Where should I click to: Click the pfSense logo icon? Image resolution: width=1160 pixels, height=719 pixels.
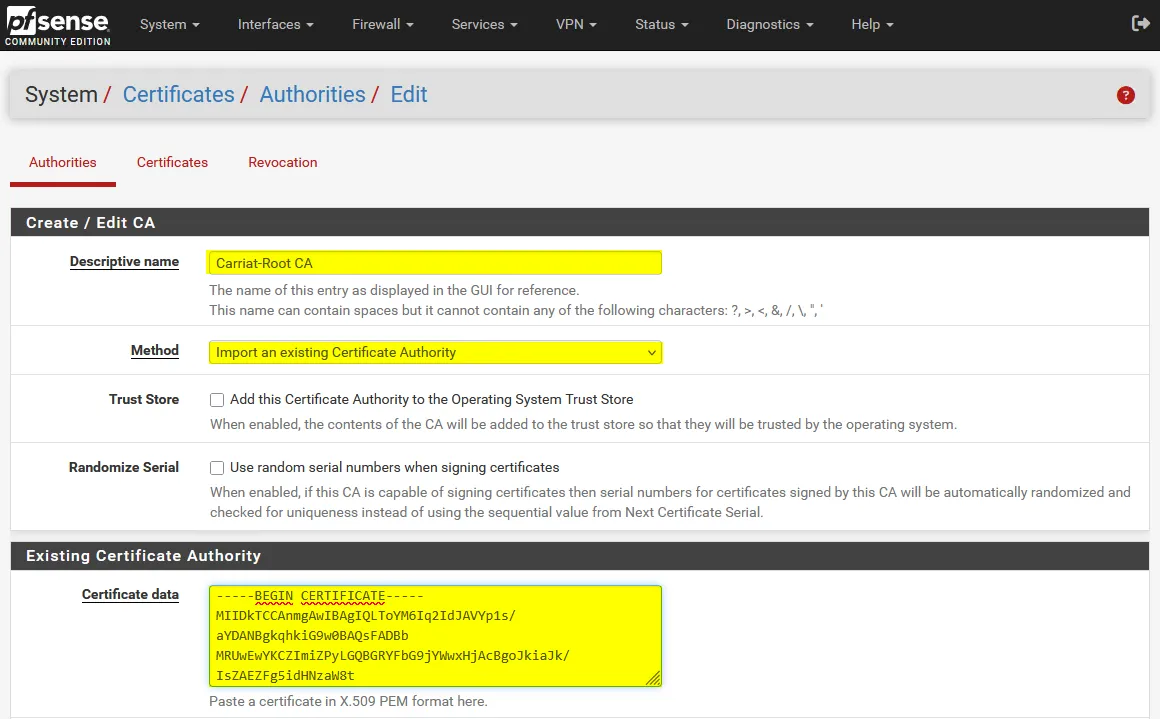[57, 25]
